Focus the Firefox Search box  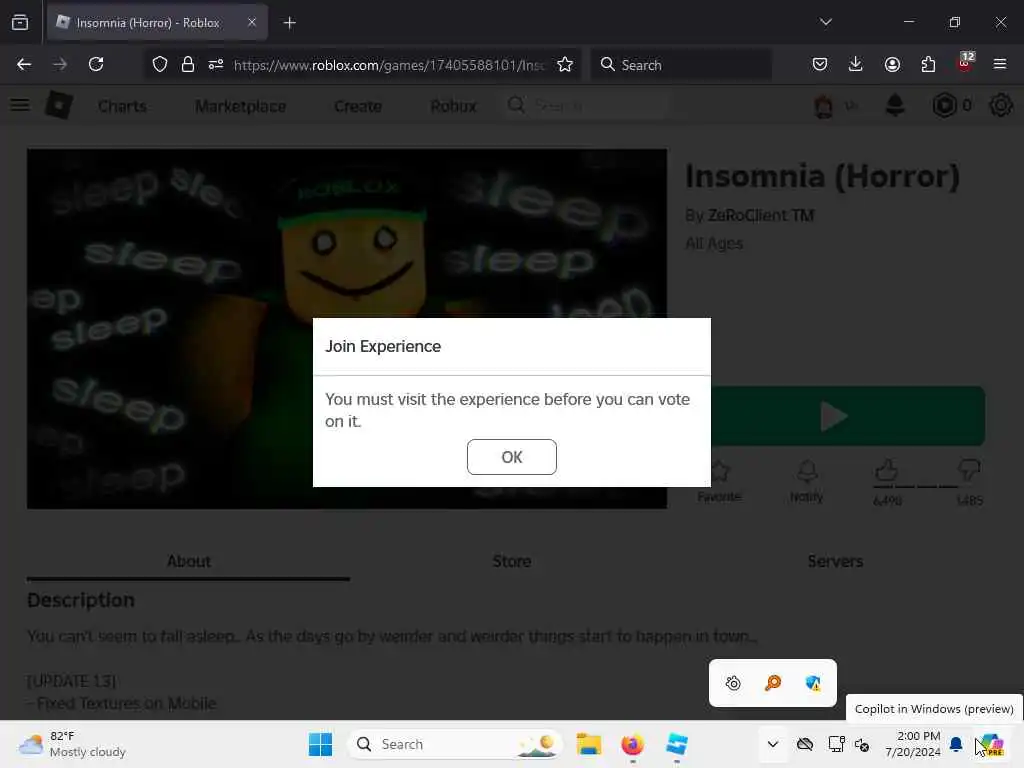click(681, 65)
